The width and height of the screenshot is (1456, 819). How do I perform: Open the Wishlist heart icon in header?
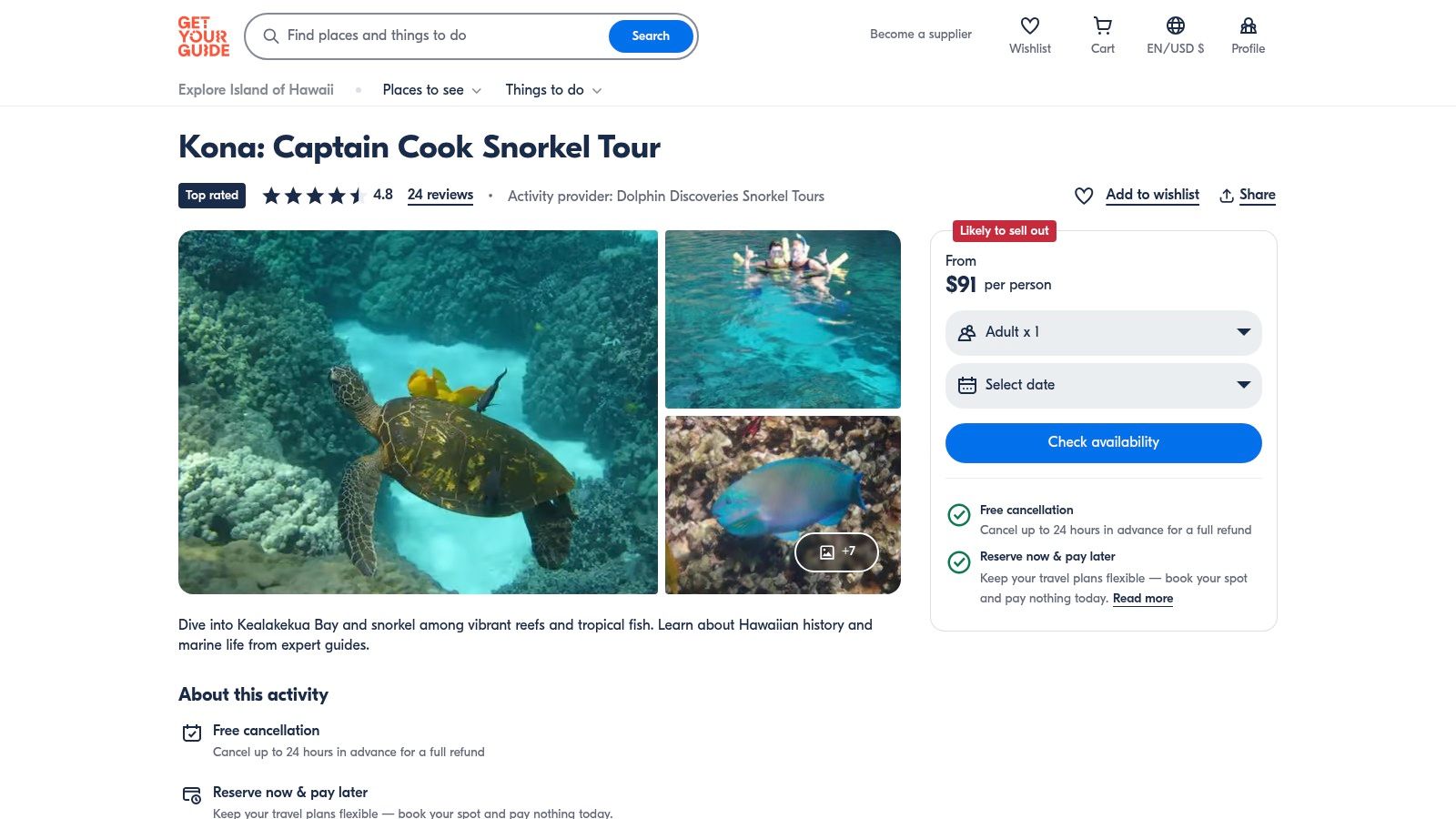pos(1029,26)
